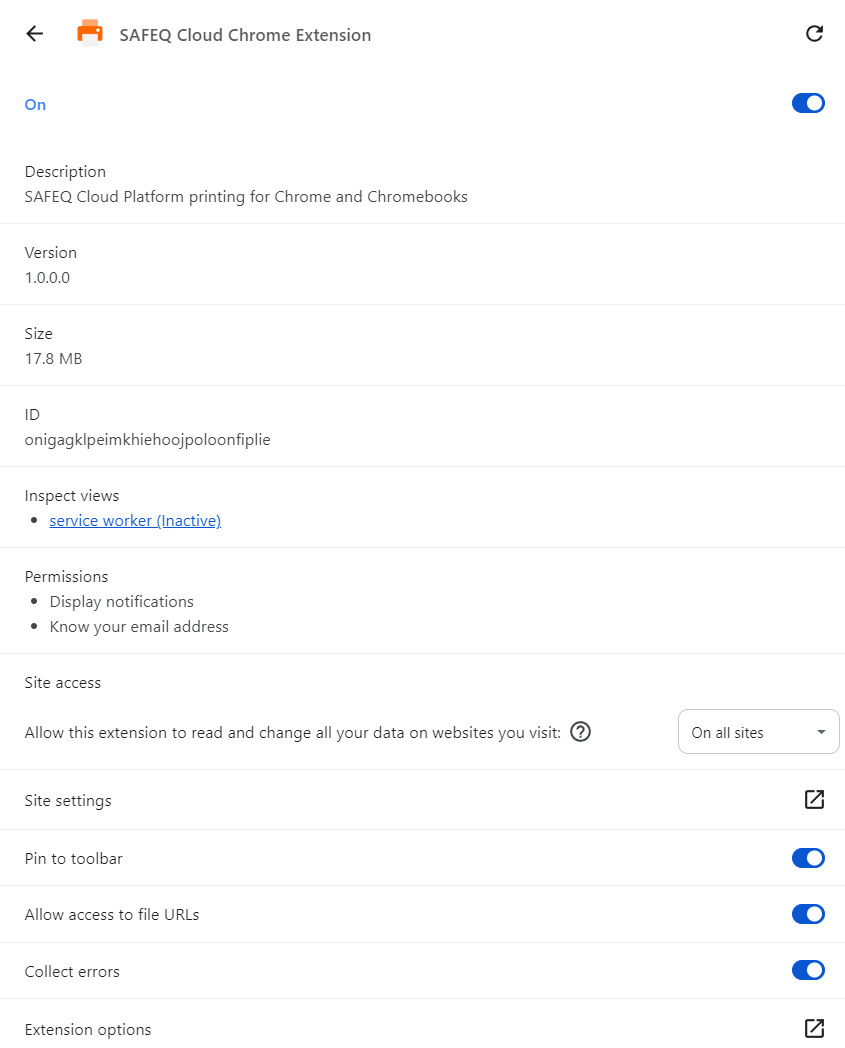Click the "Know your email address" permission
The height and width of the screenshot is (1048, 845).
tap(139, 627)
